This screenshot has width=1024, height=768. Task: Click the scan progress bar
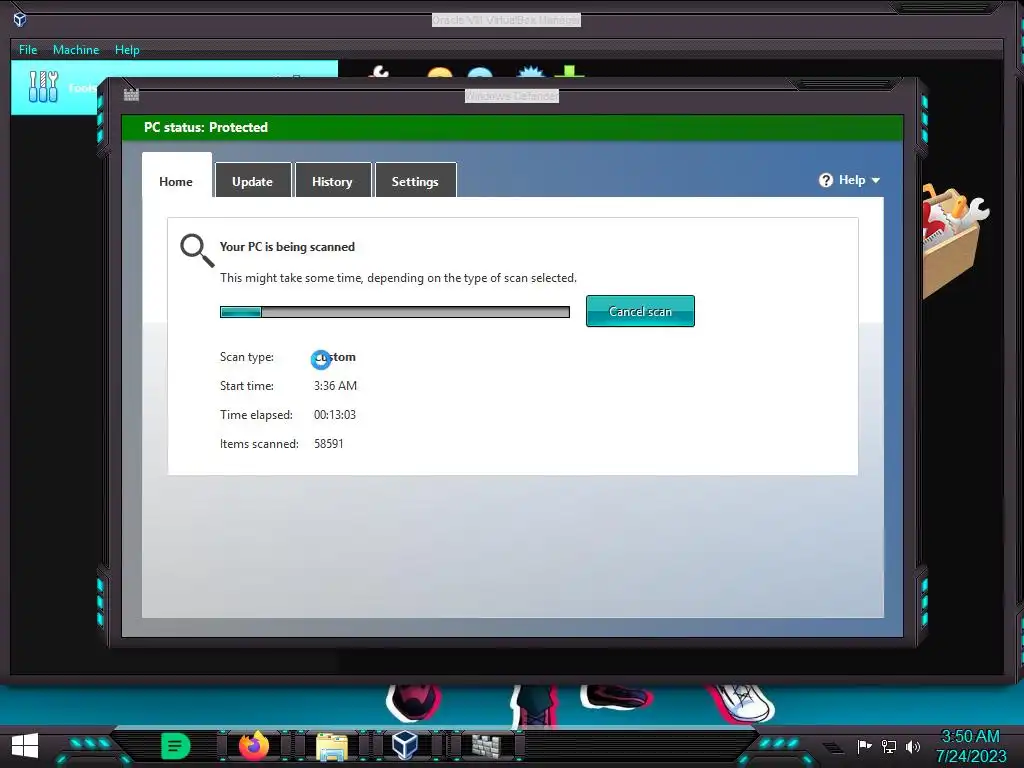(x=394, y=312)
